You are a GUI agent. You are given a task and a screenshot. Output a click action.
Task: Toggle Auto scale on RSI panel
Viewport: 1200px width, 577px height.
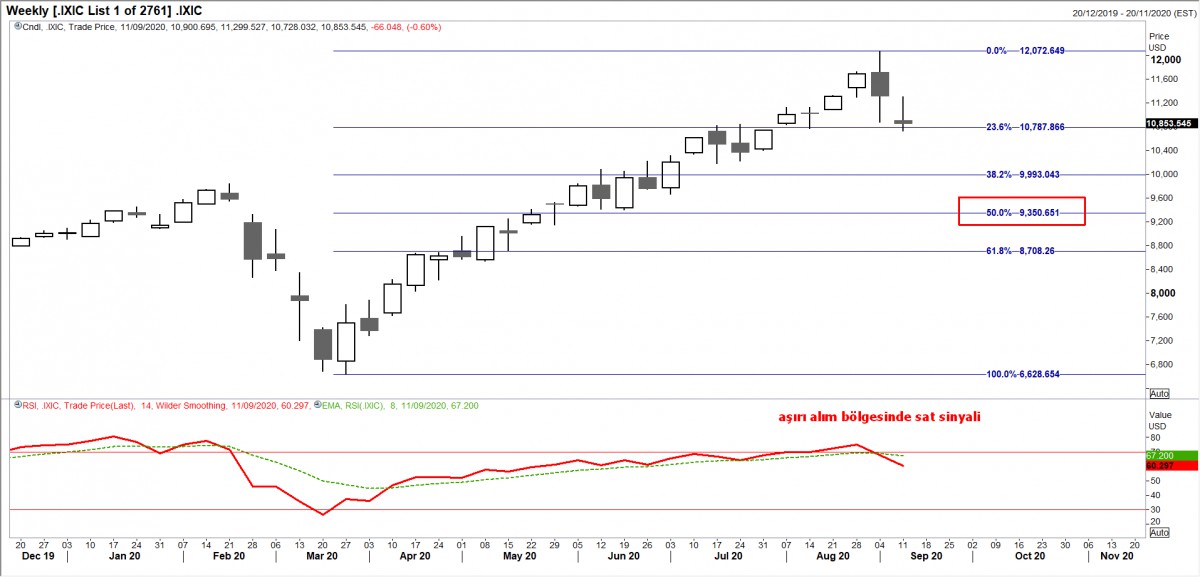click(1159, 533)
